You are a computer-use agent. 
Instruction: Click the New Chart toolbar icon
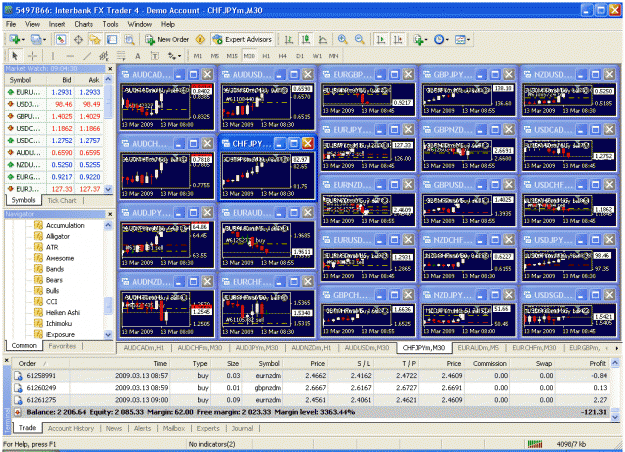15,39
